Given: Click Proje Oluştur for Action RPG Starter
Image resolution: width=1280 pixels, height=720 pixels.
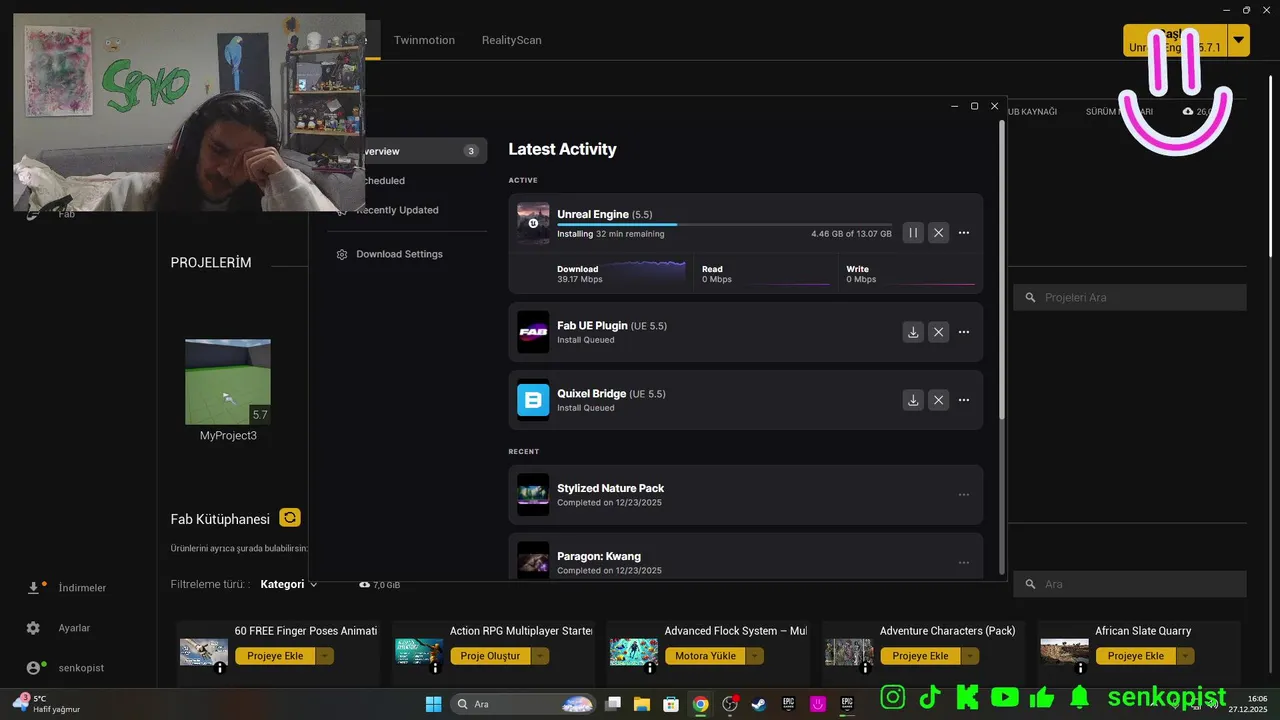Looking at the screenshot, I should [490, 656].
